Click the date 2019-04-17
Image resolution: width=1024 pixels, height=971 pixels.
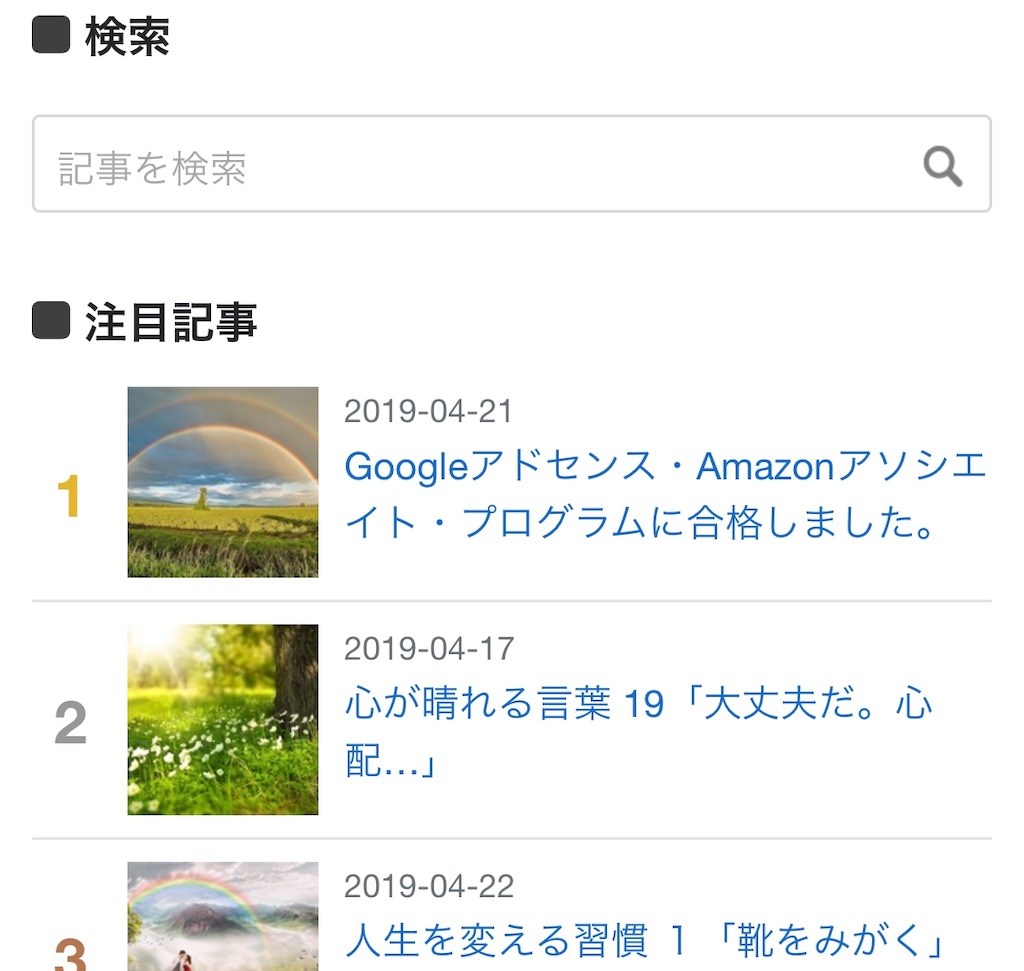(x=428, y=648)
